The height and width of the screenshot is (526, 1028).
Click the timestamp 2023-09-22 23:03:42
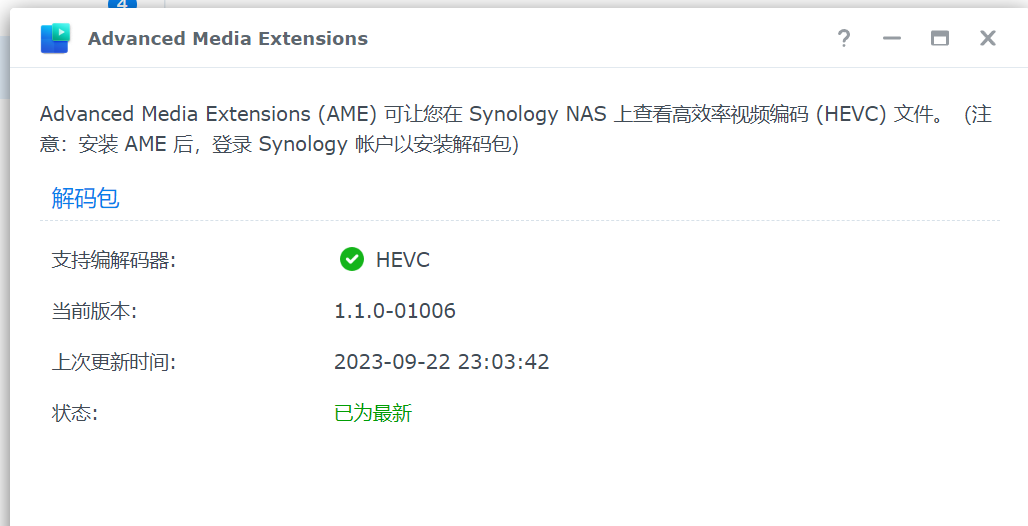pos(442,361)
